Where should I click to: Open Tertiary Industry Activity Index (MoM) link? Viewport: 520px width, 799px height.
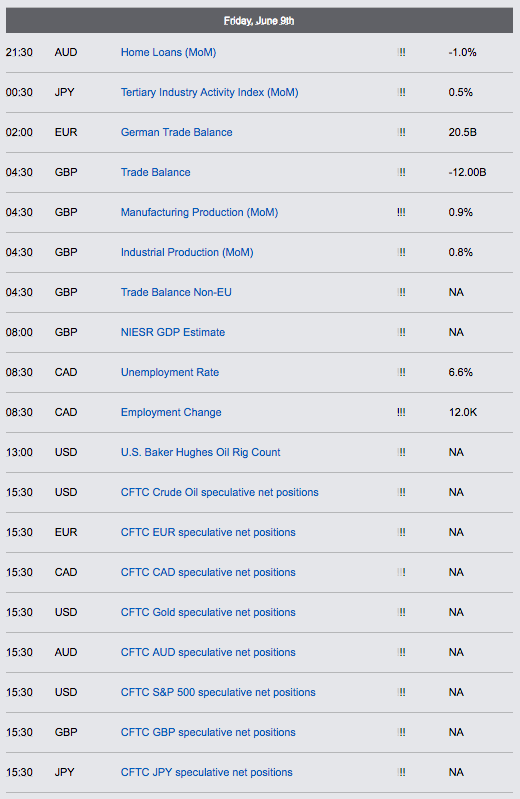(x=210, y=92)
